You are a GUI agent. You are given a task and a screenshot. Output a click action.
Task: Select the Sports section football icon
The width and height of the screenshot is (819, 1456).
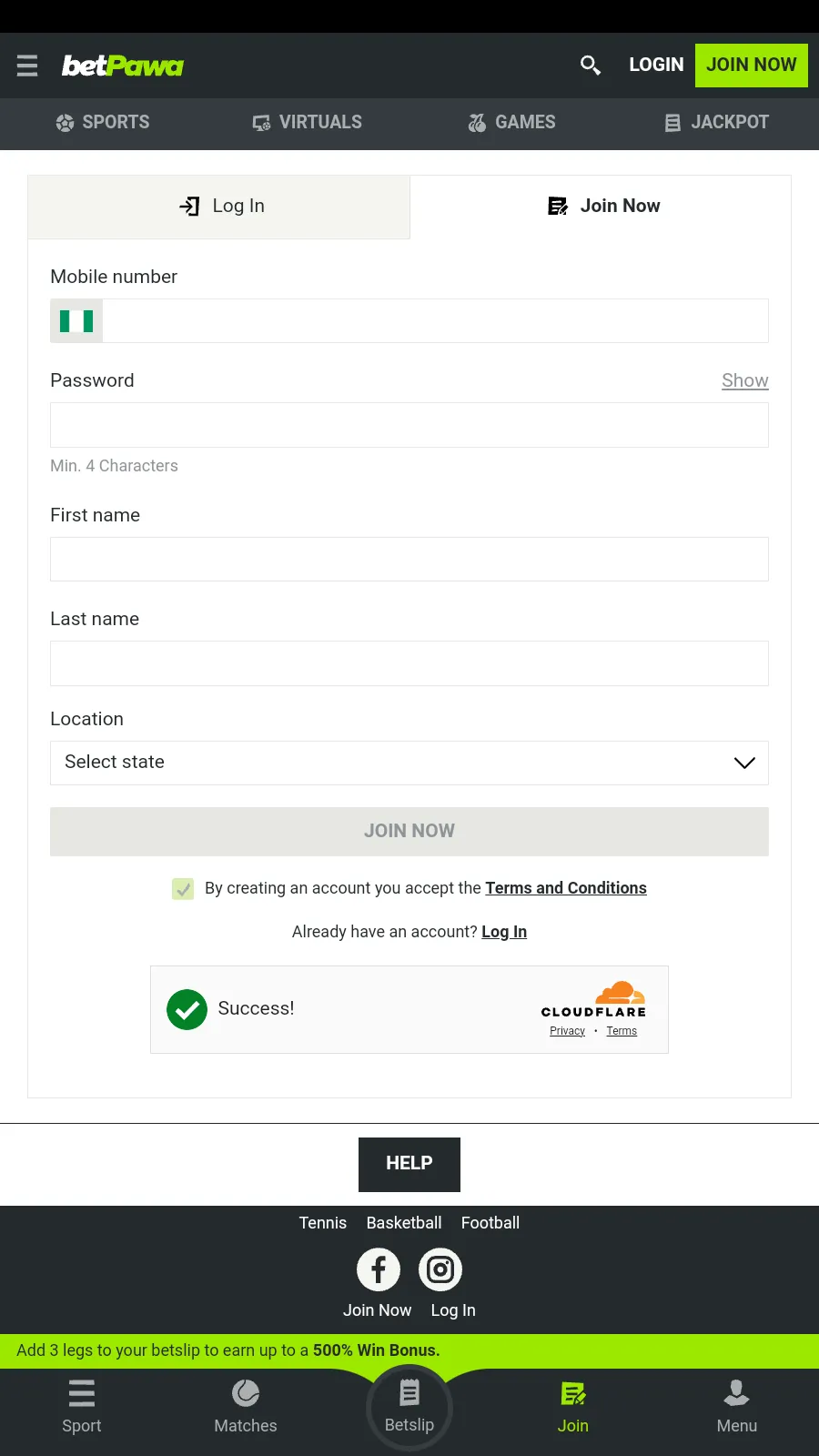pos(64,122)
